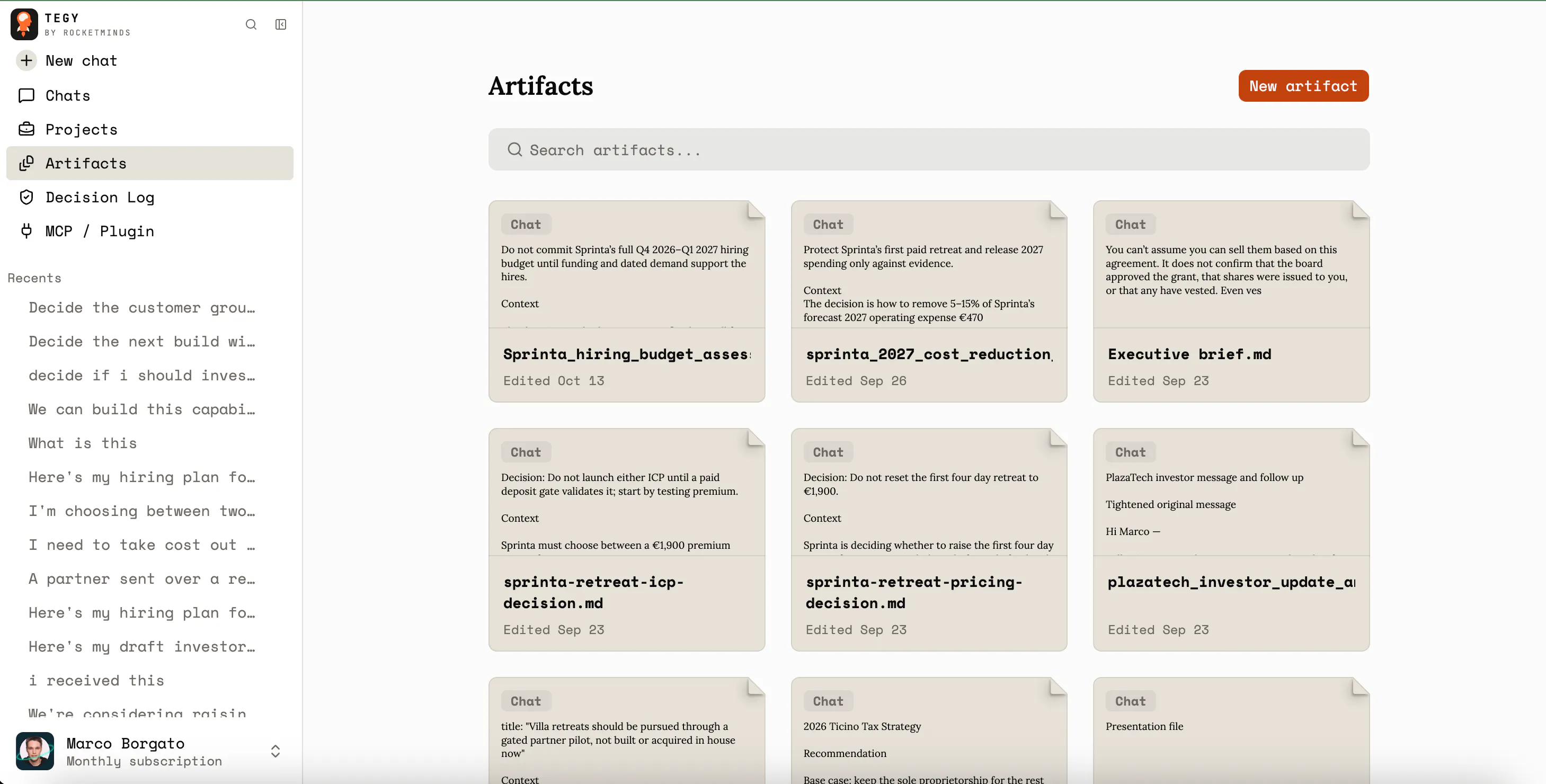Collapse the sidebar panel icon
This screenshot has width=1546, height=784.
[281, 24]
